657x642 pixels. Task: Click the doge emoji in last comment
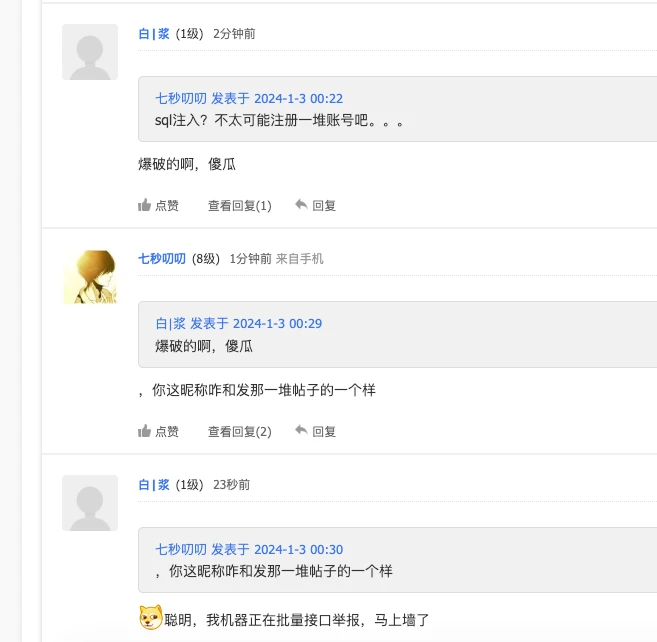[151, 619]
